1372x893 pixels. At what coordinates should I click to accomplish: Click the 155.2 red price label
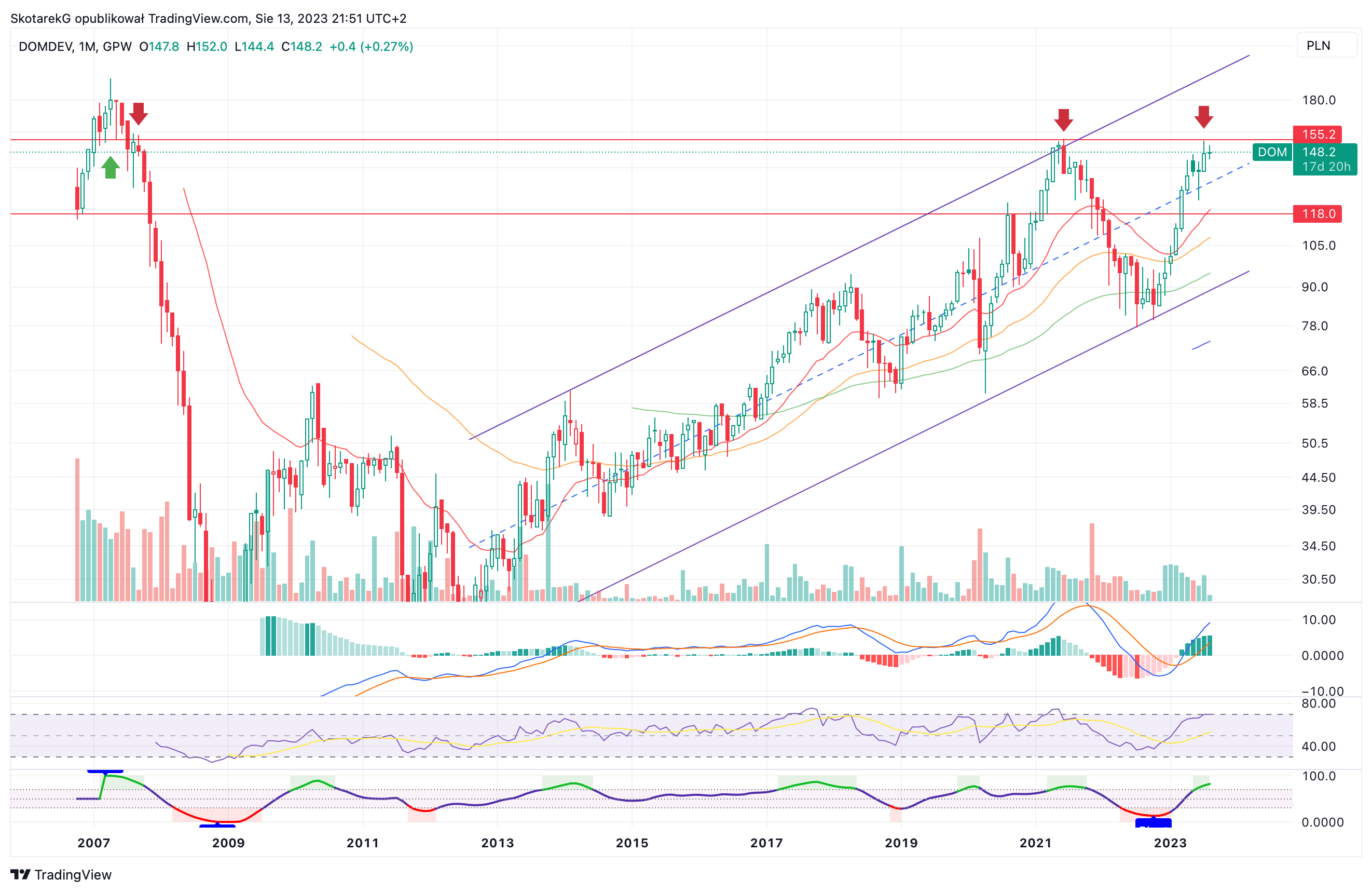(1317, 134)
